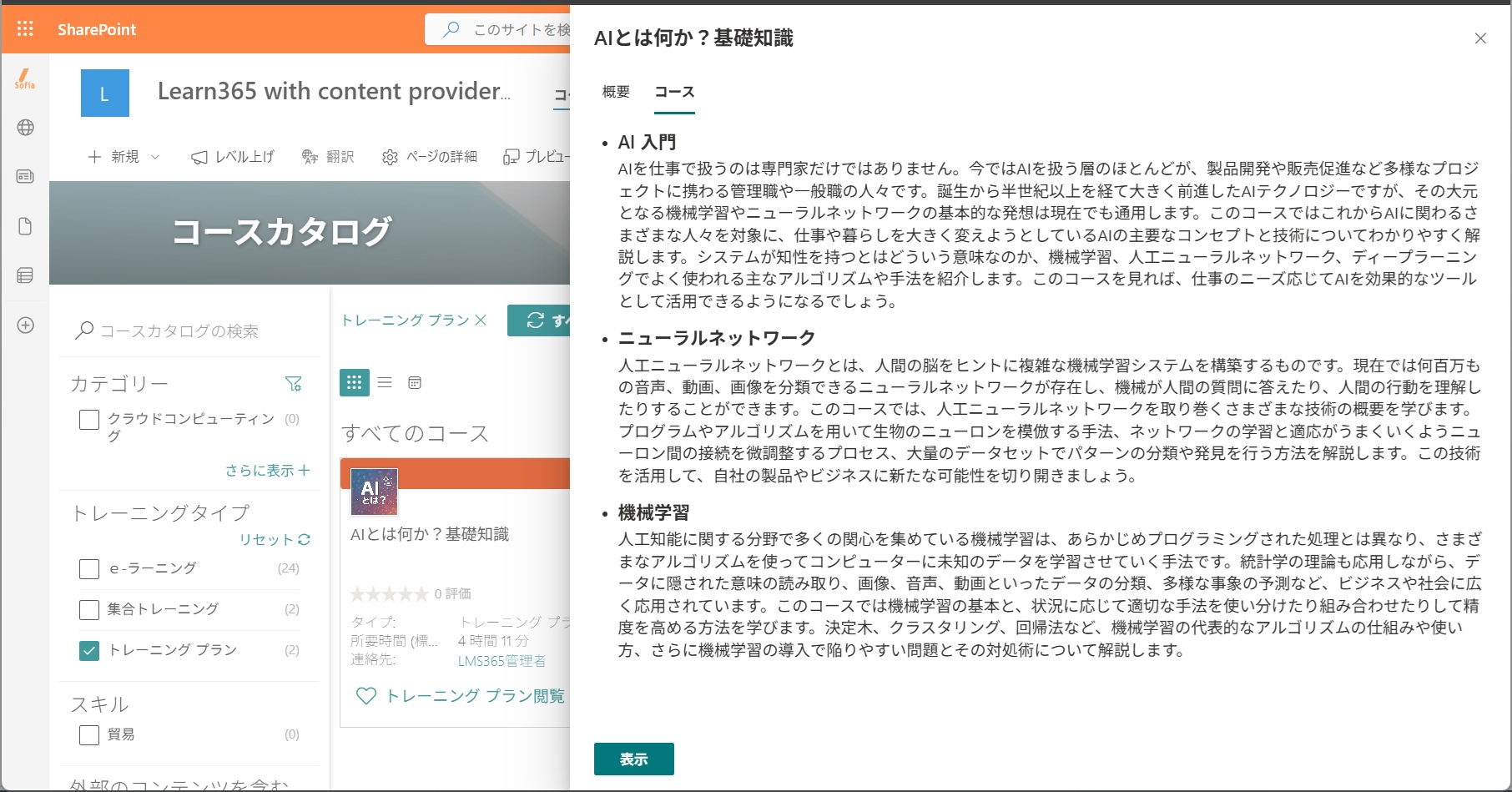Click the 機械学習 course heading

(x=653, y=512)
